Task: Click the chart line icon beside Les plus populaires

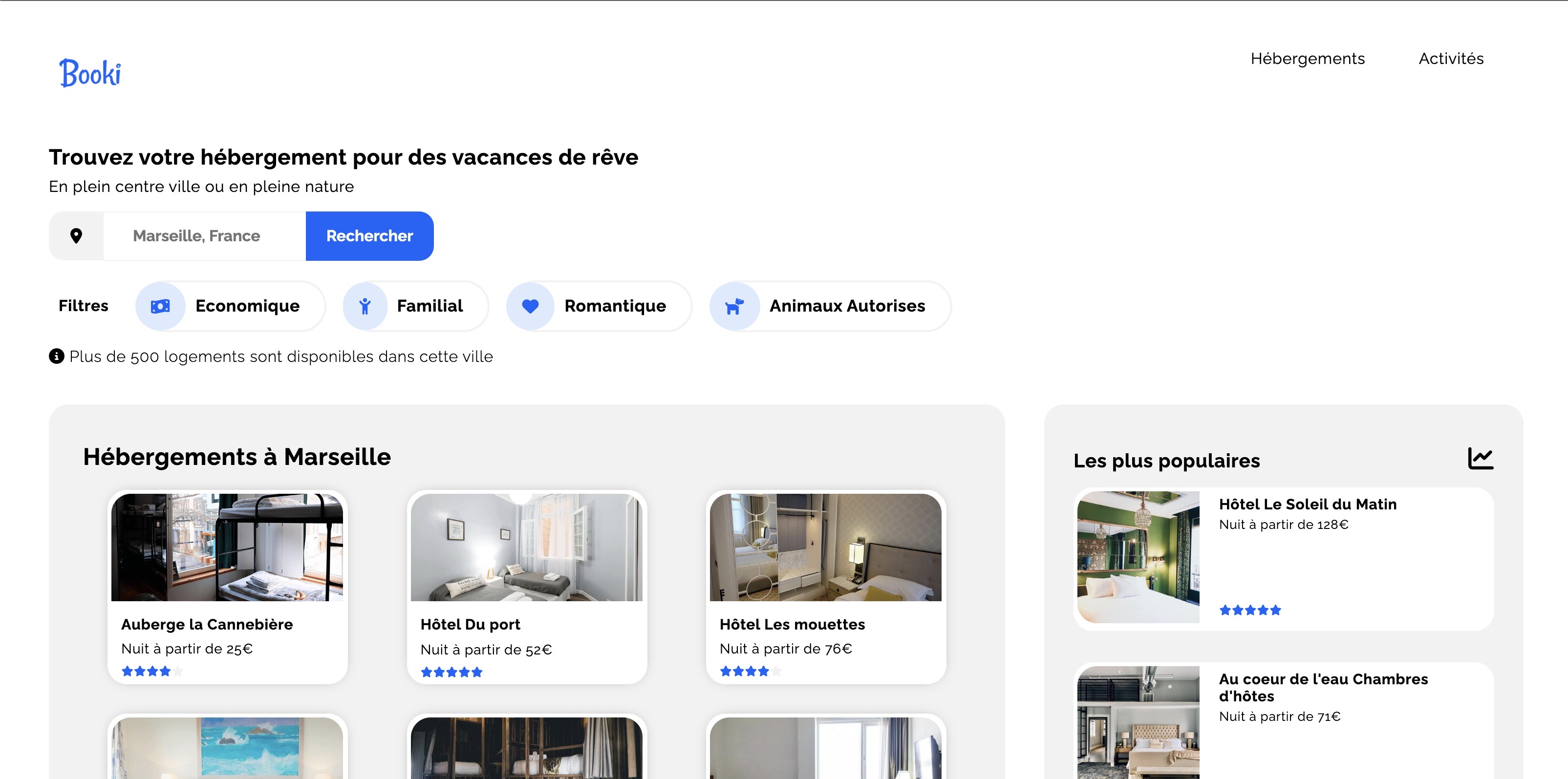Action: [x=1481, y=458]
